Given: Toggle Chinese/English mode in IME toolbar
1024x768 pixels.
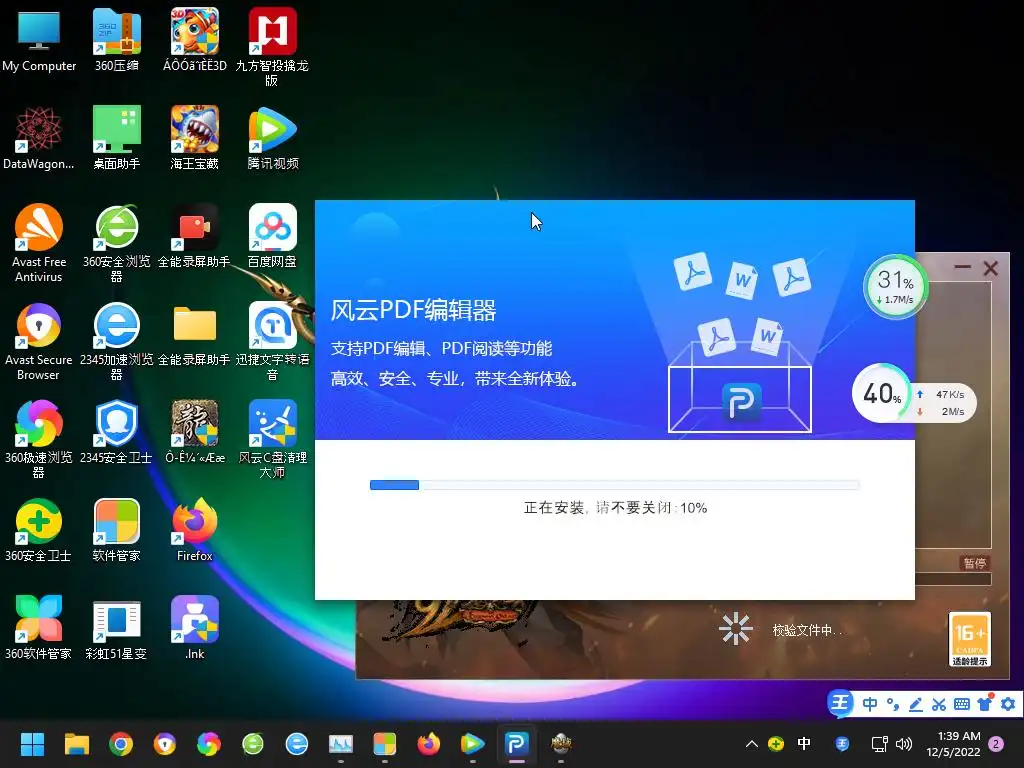Looking at the screenshot, I should pos(870,704).
